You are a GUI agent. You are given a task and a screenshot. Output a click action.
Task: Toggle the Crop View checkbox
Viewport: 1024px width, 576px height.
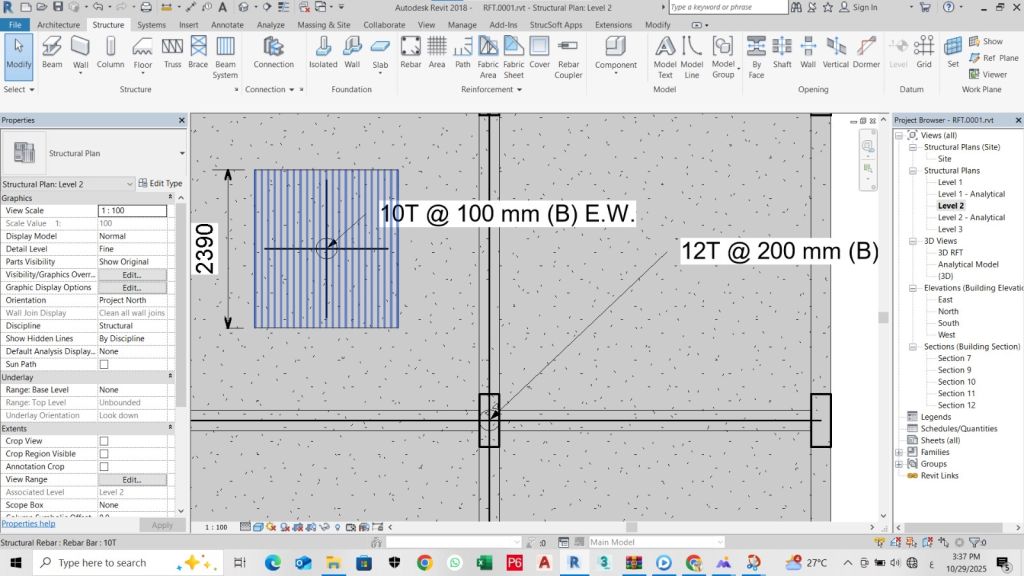pos(104,441)
